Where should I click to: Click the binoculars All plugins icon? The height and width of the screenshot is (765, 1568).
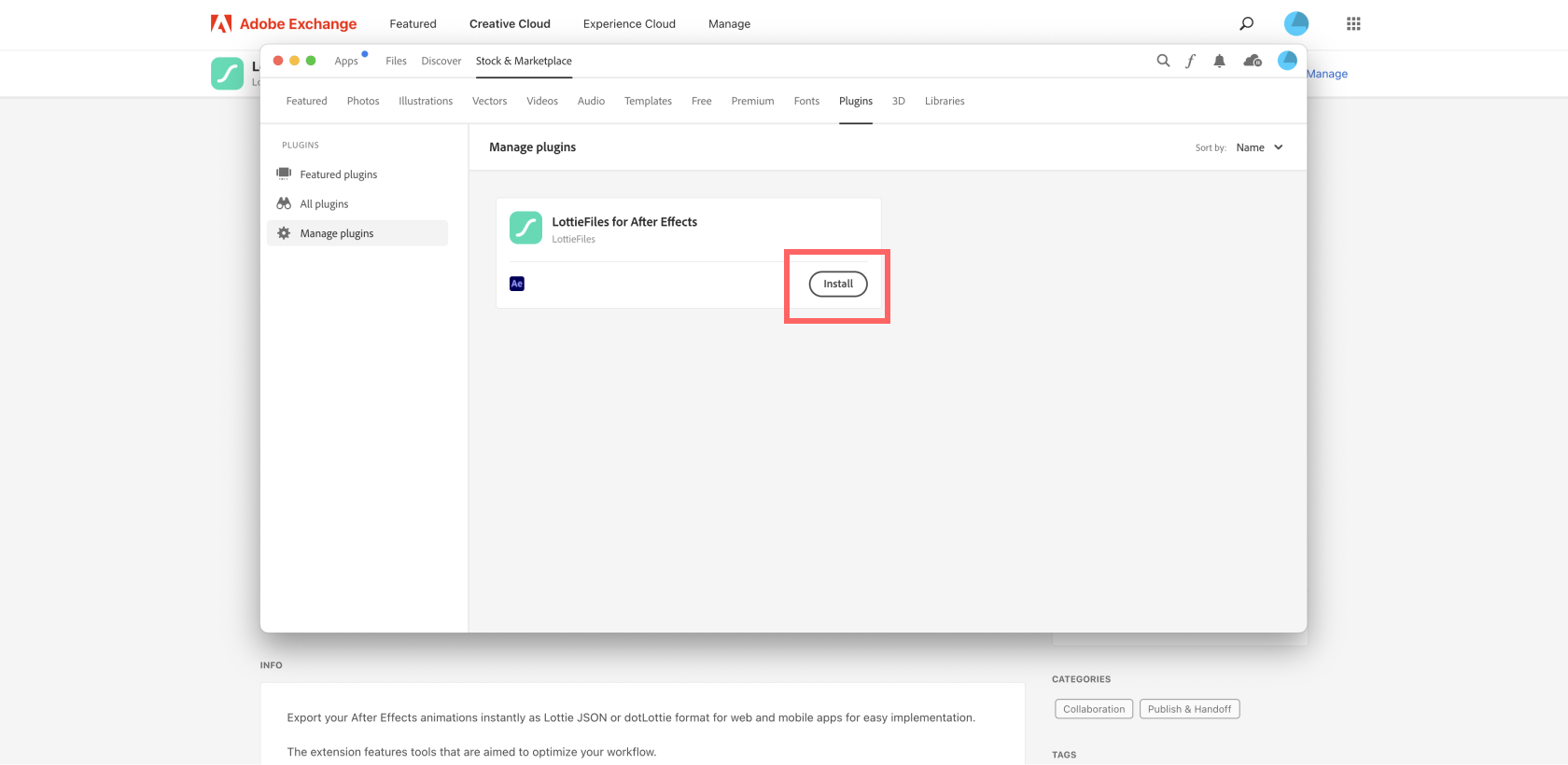point(284,203)
